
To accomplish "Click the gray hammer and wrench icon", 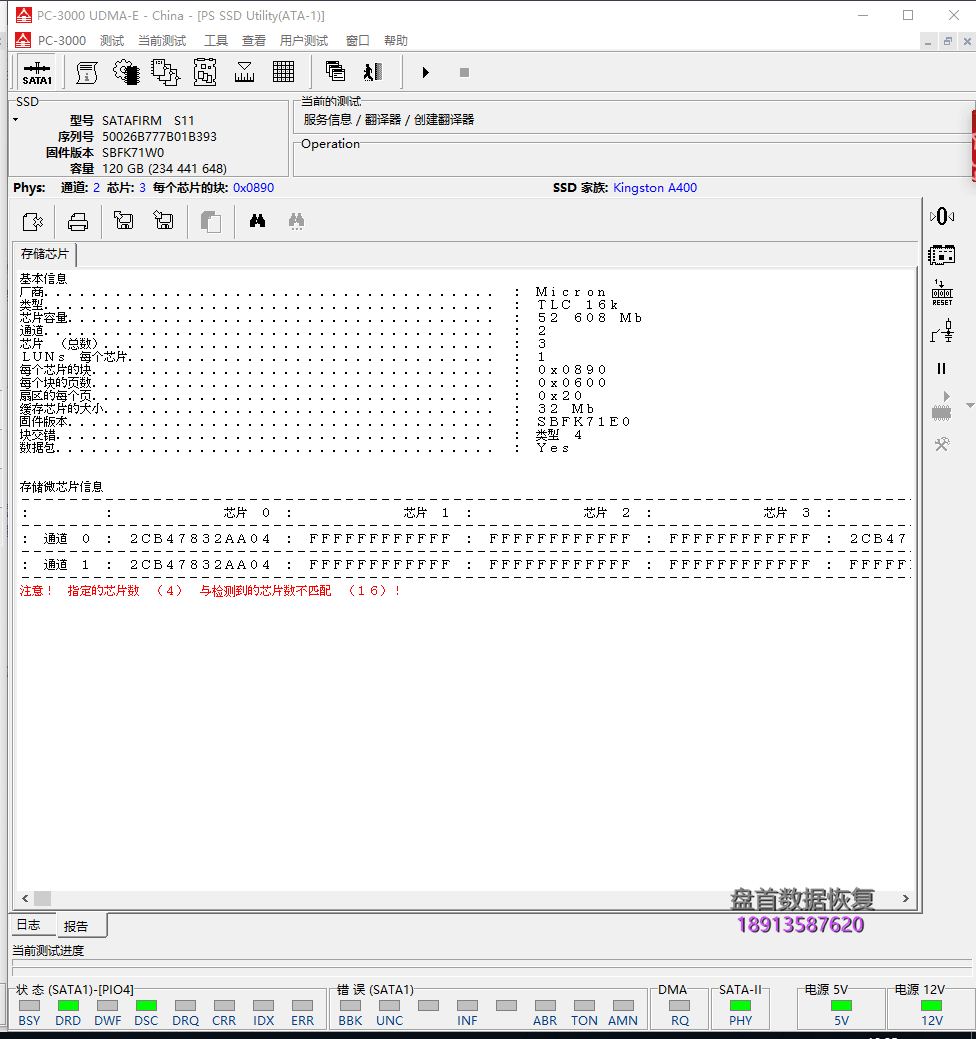I will click(x=942, y=444).
